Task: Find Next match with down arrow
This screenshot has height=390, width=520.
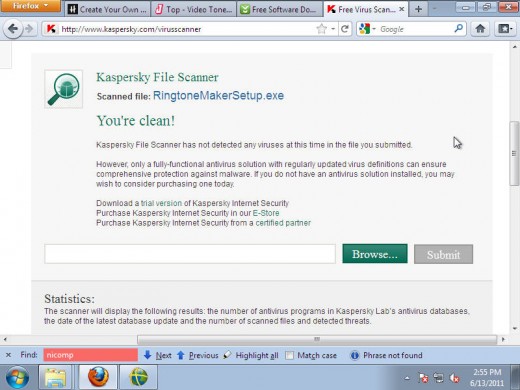Action: 157,355
